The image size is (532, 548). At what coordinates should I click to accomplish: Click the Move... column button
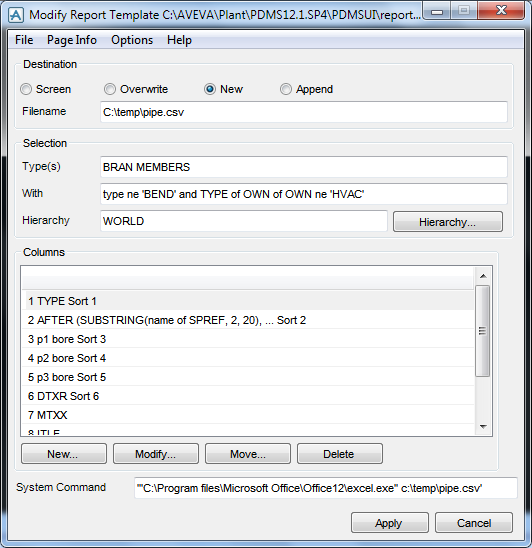248,454
